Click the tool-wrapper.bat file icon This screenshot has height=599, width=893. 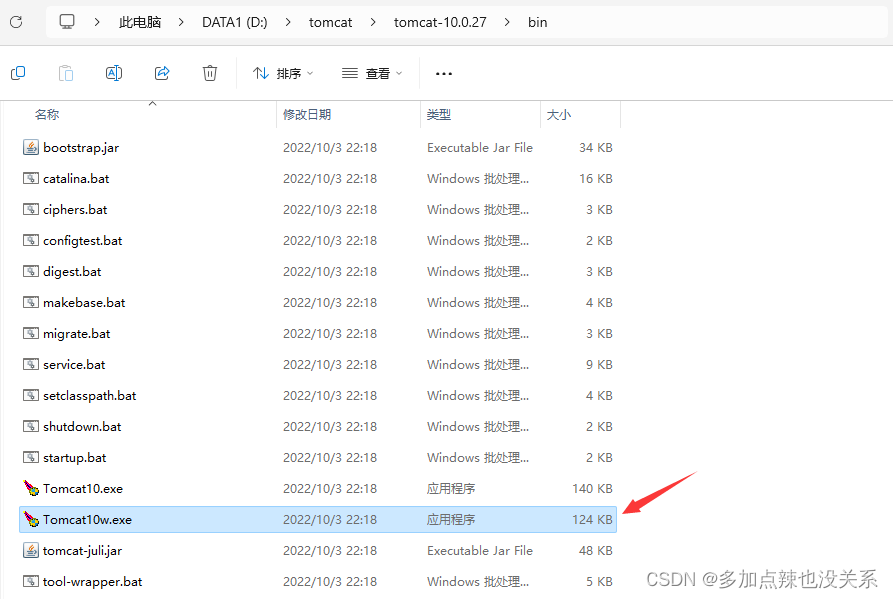(31, 581)
